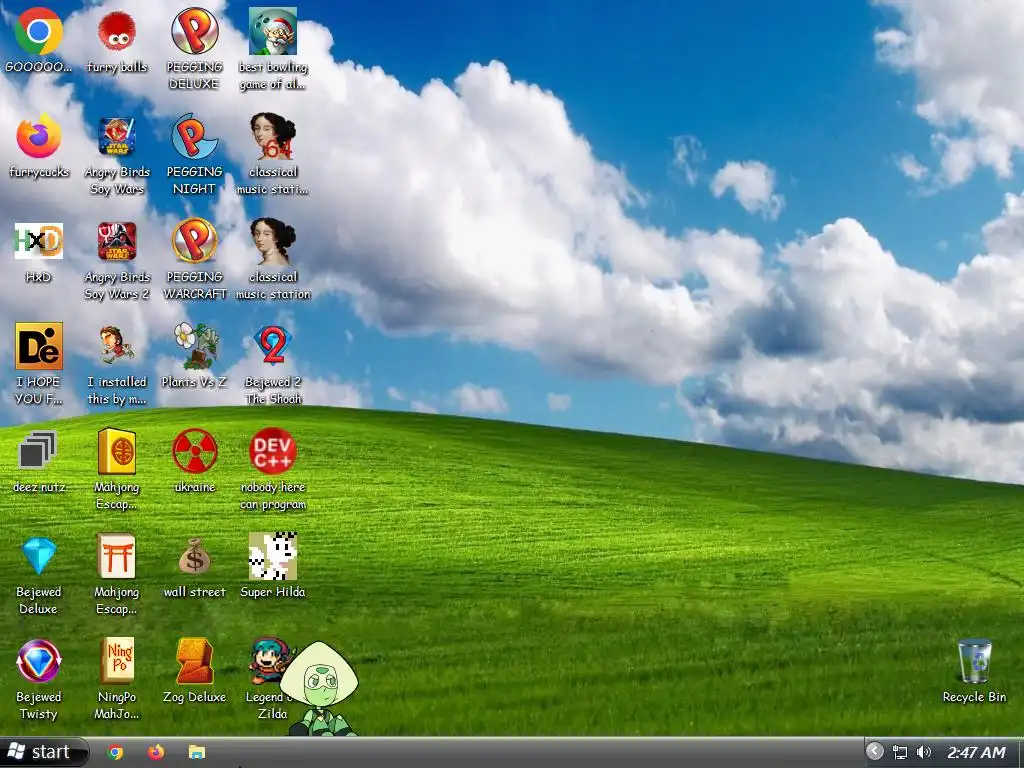The width and height of the screenshot is (1024, 768).
Task: Open the deez nutz stacked-squares icon
Action: pyautogui.click(x=38, y=450)
